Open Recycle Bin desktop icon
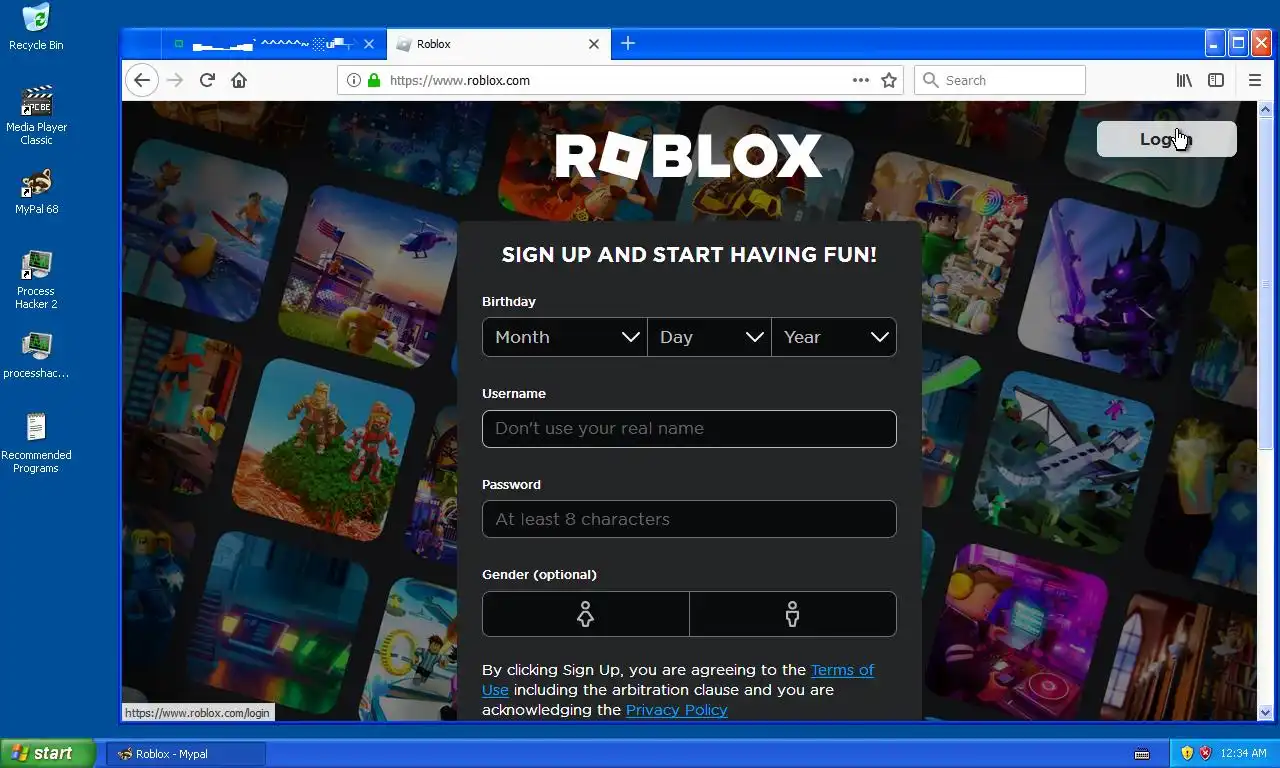Image resolution: width=1280 pixels, height=768 pixels. pos(36,27)
